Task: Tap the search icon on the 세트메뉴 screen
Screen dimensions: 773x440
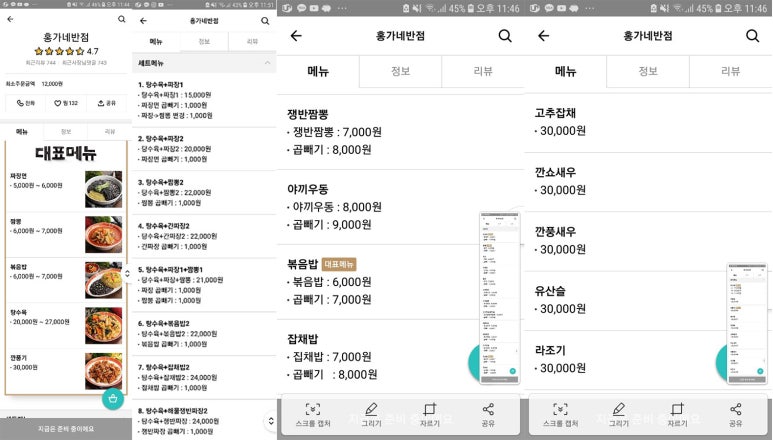Action: pyautogui.click(x=265, y=21)
